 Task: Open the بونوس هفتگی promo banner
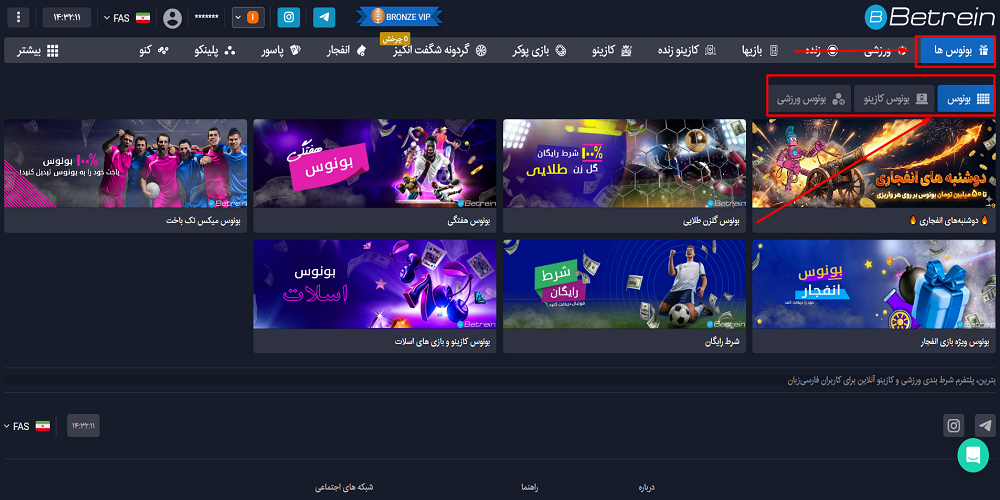pos(374,163)
